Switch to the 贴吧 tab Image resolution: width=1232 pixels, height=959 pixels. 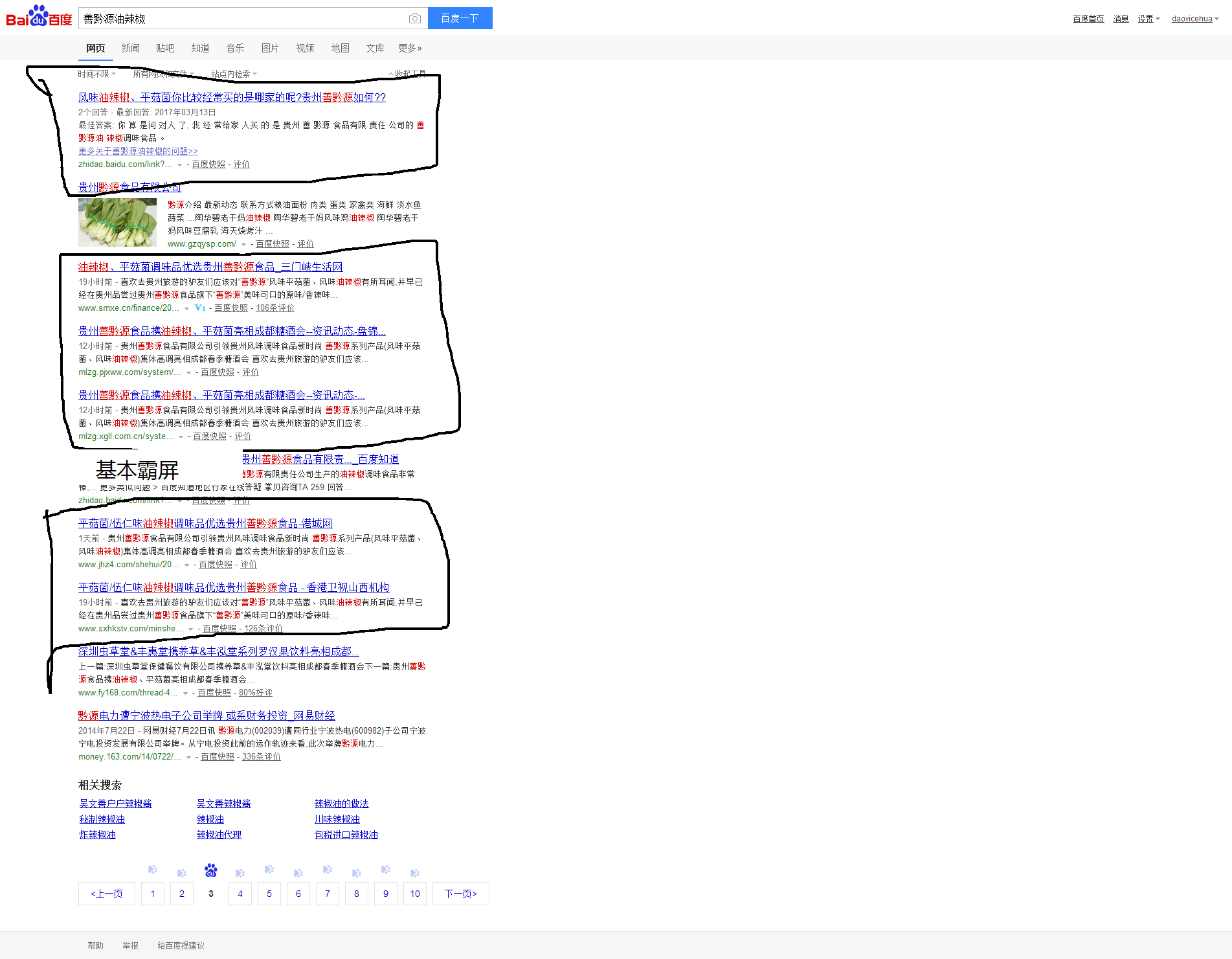click(x=165, y=48)
